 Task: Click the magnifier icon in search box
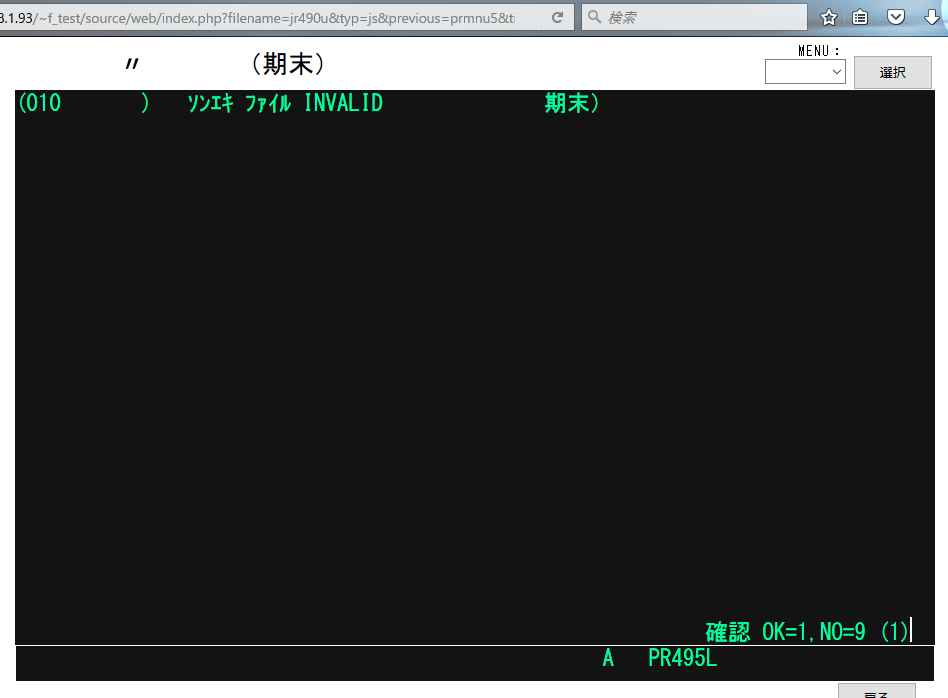594,17
